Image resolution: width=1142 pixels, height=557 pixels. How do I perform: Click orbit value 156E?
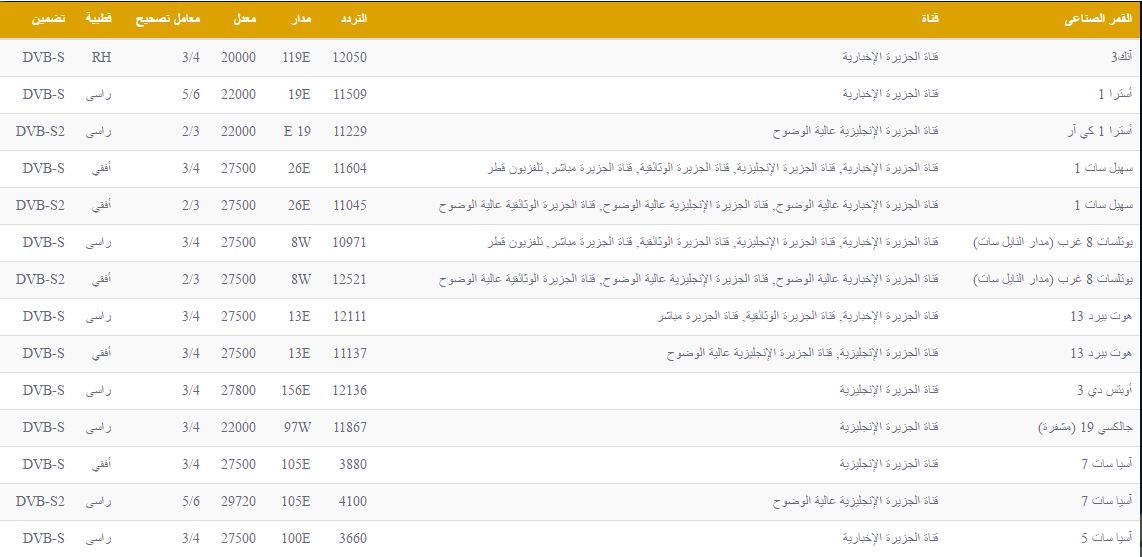click(296, 391)
